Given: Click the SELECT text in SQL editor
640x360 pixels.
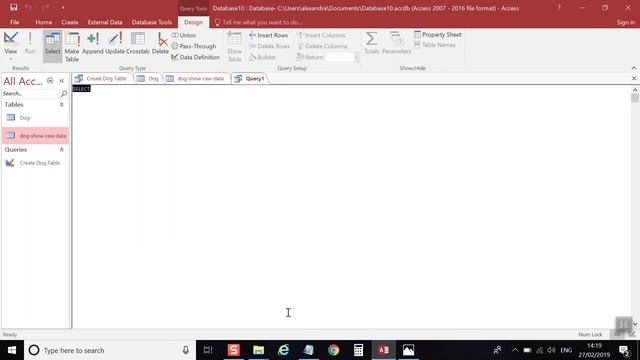Looking at the screenshot, I should click(x=81, y=89).
